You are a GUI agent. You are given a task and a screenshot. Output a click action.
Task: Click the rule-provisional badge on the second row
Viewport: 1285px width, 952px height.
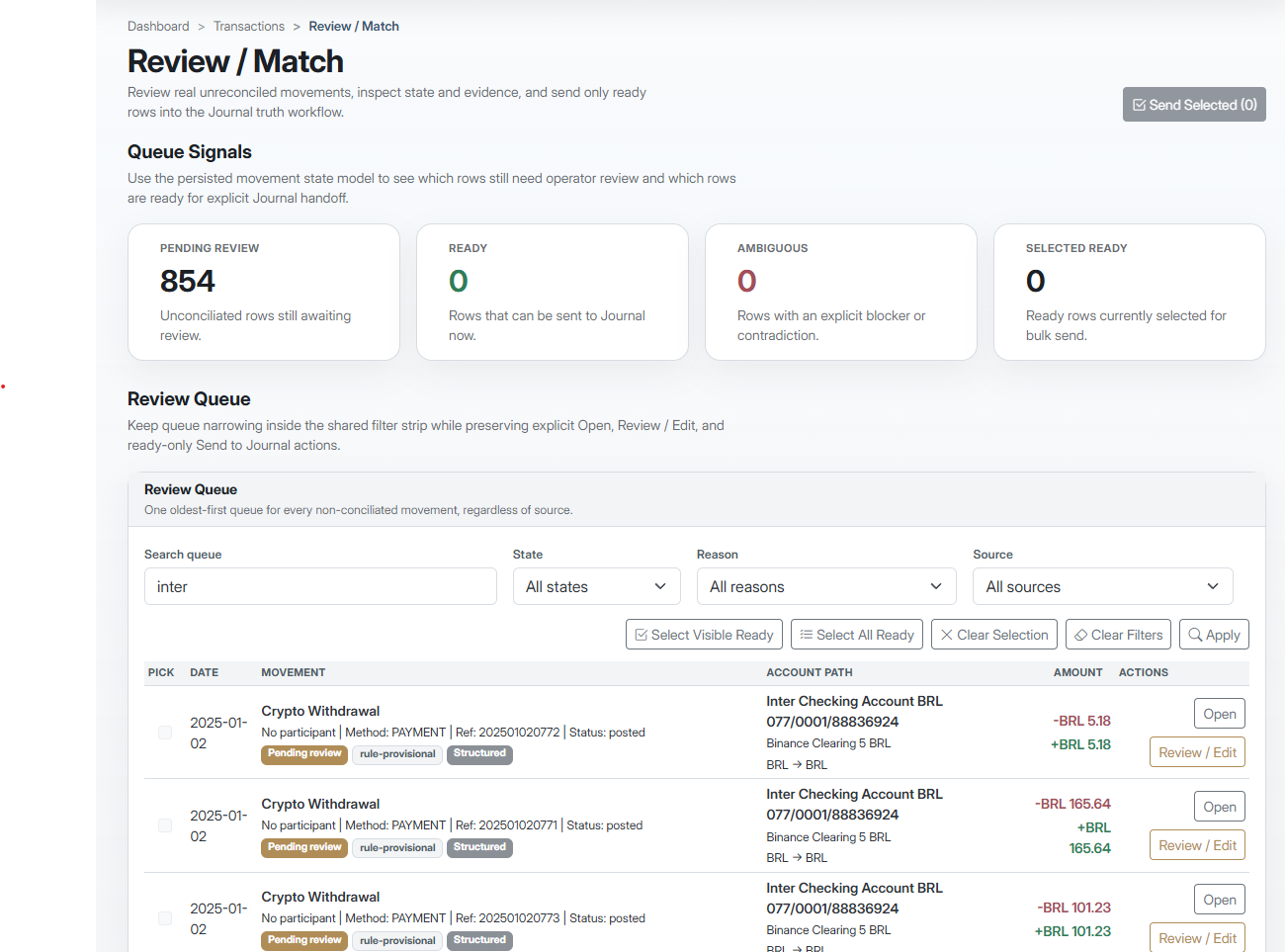pyautogui.click(x=396, y=847)
